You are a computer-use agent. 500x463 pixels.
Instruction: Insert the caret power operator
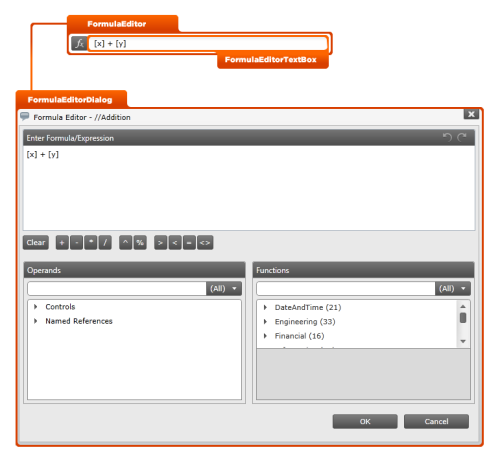[x=125, y=243]
